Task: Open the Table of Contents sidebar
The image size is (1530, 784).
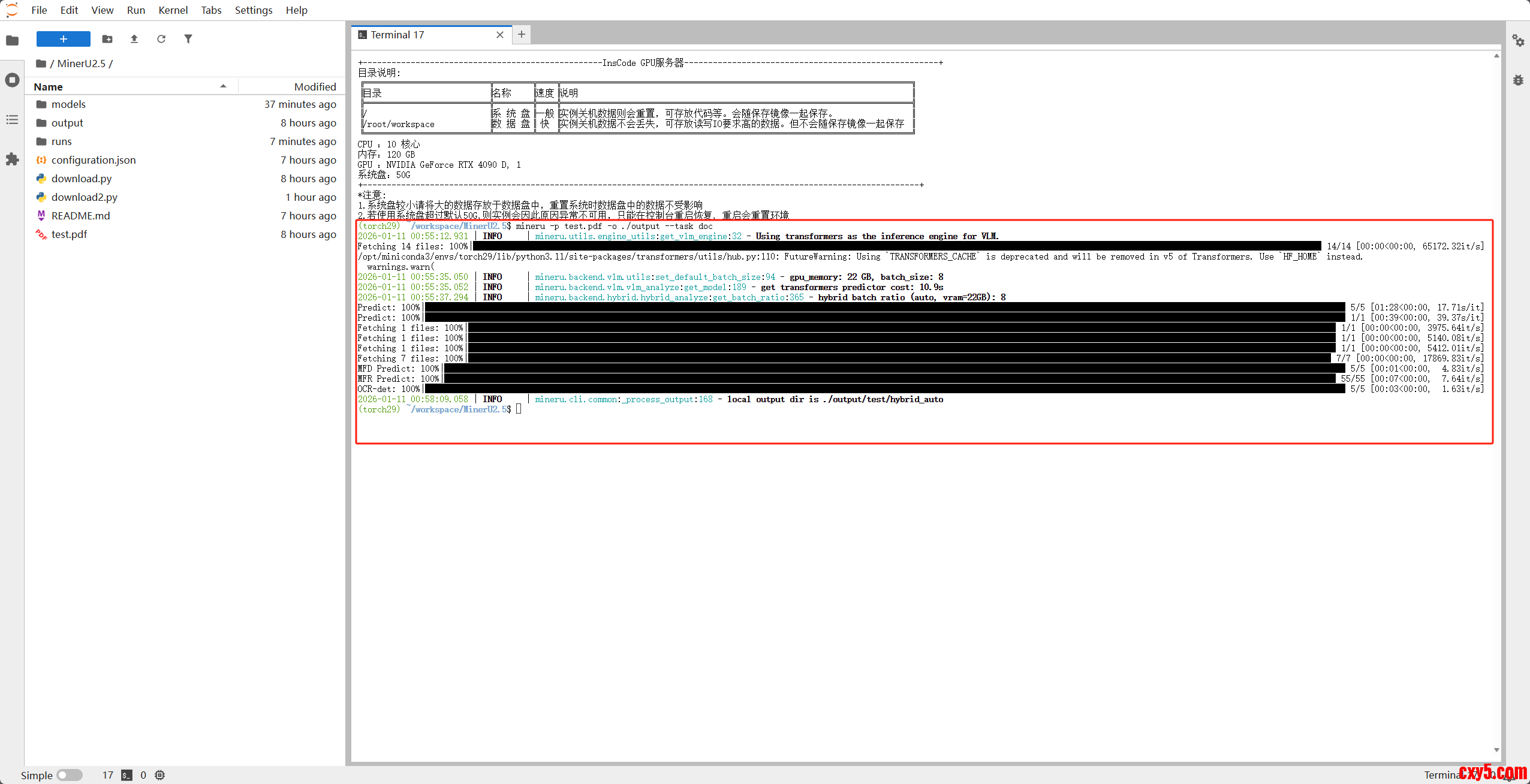Action: tap(12, 120)
